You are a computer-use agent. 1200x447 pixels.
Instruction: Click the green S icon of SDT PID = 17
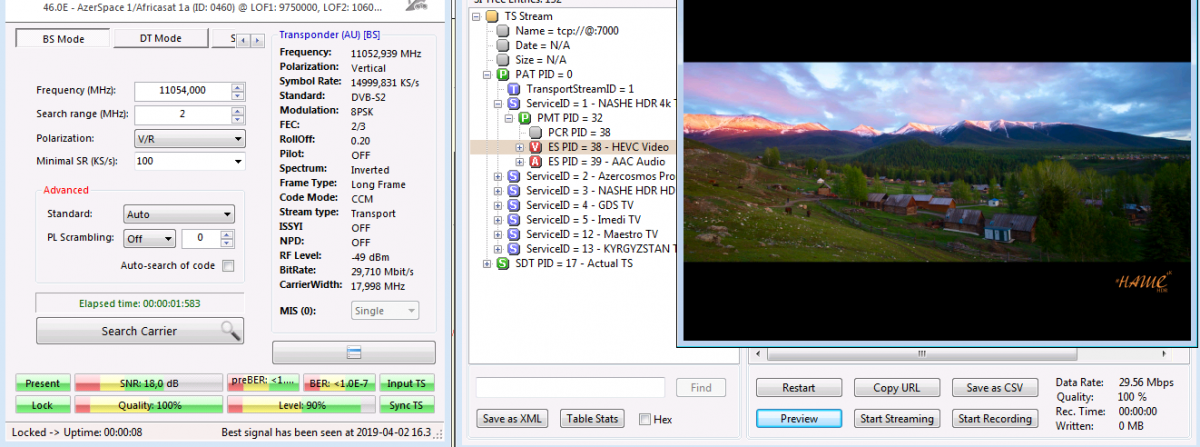(x=503, y=263)
